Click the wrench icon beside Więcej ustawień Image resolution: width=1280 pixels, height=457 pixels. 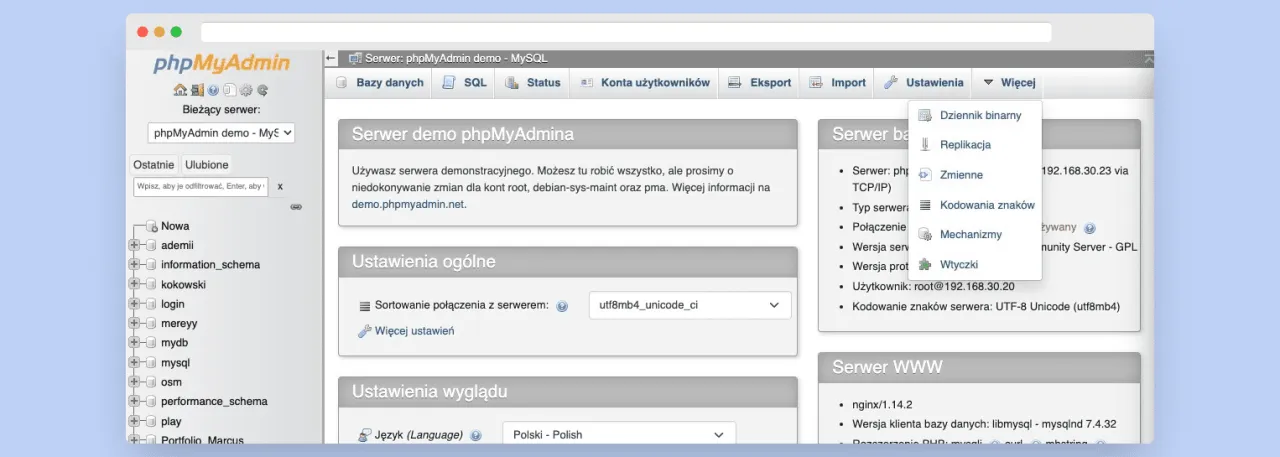click(x=365, y=331)
